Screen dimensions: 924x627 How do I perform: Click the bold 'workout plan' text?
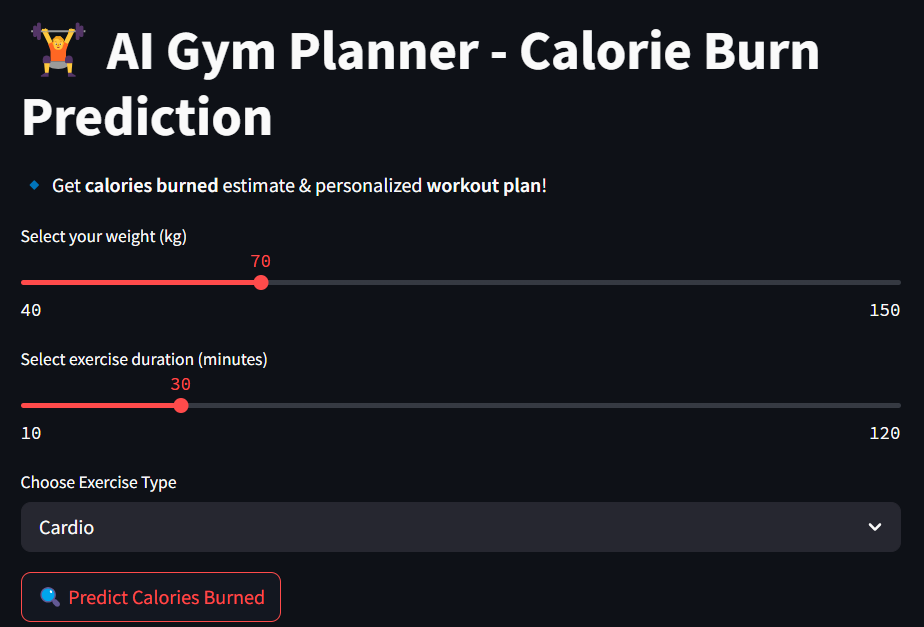(x=484, y=186)
